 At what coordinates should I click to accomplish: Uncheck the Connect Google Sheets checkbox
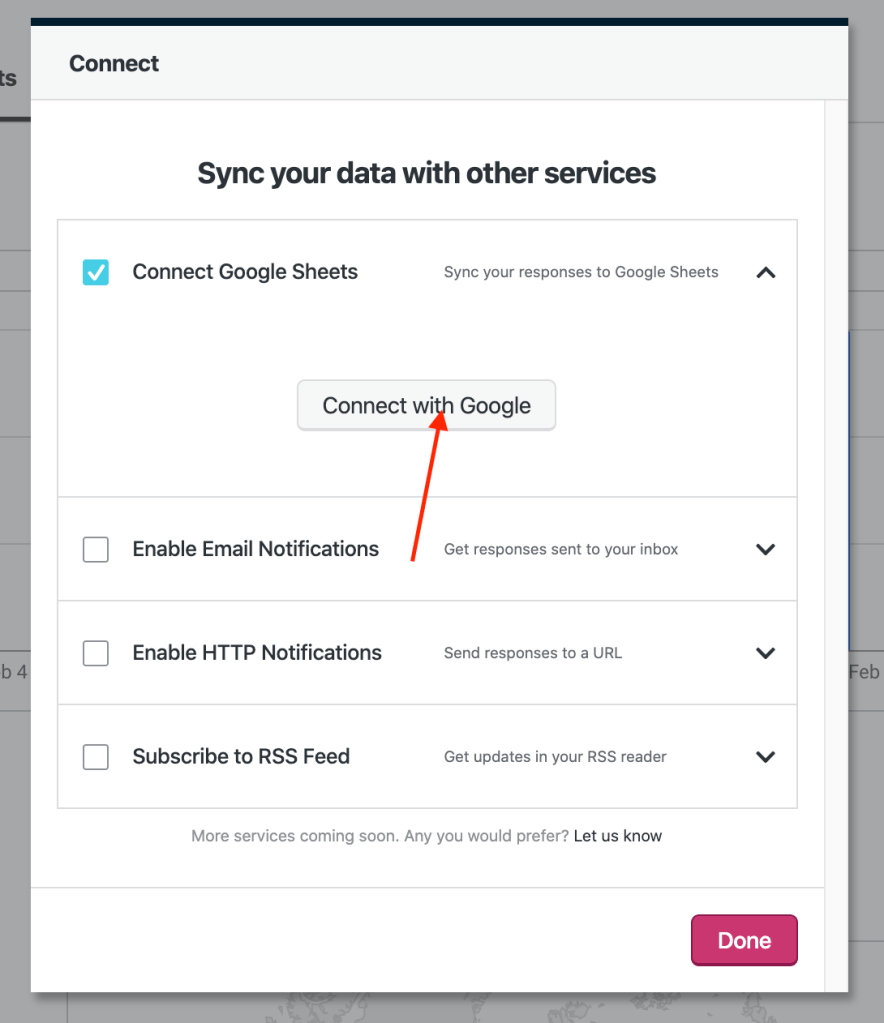[x=96, y=272]
